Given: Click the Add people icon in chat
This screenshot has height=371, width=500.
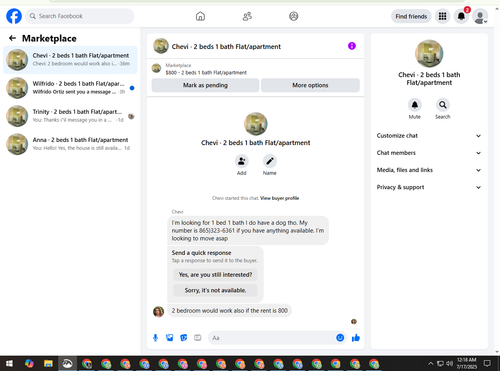Looking at the screenshot, I should pyautogui.click(x=241, y=161).
